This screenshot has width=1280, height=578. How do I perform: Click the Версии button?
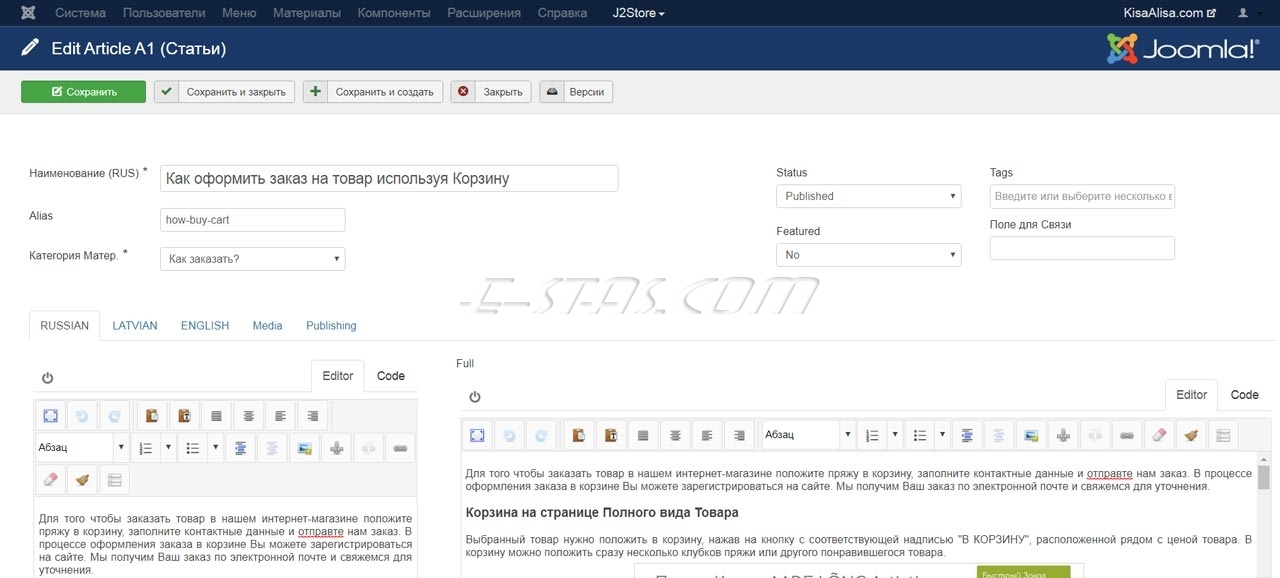pos(576,92)
